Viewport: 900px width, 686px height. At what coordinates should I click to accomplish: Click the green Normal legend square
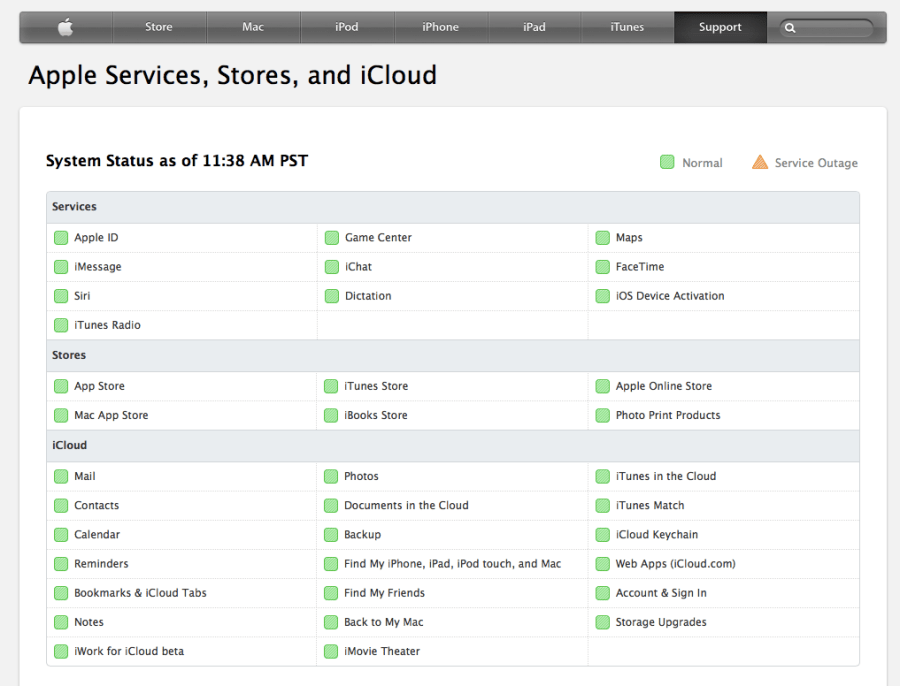click(x=667, y=163)
